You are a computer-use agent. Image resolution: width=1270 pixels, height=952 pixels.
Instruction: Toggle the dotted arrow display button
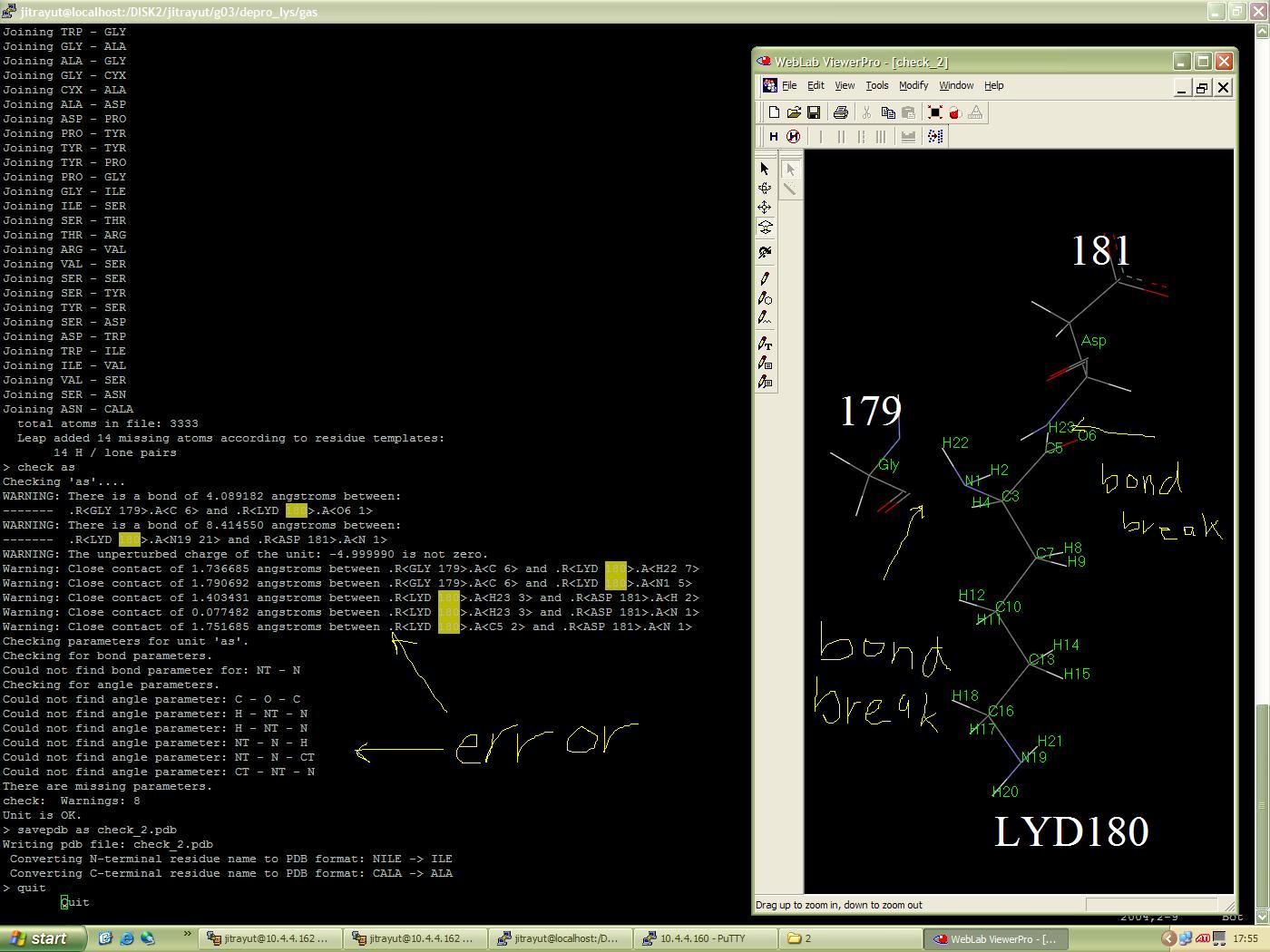pyautogui.click(x=935, y=136)
